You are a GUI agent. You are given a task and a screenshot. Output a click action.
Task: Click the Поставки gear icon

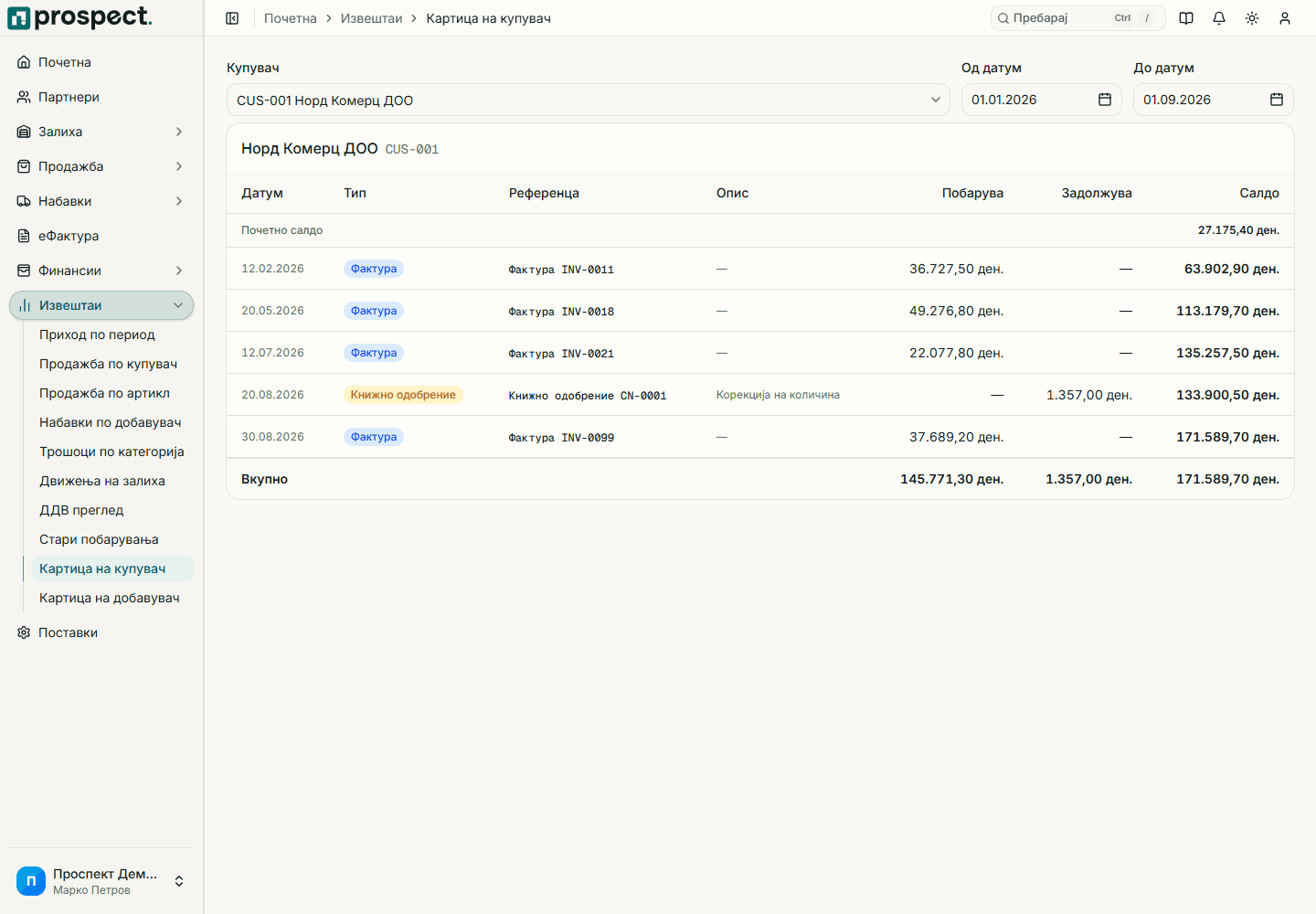tap(24, 632)
